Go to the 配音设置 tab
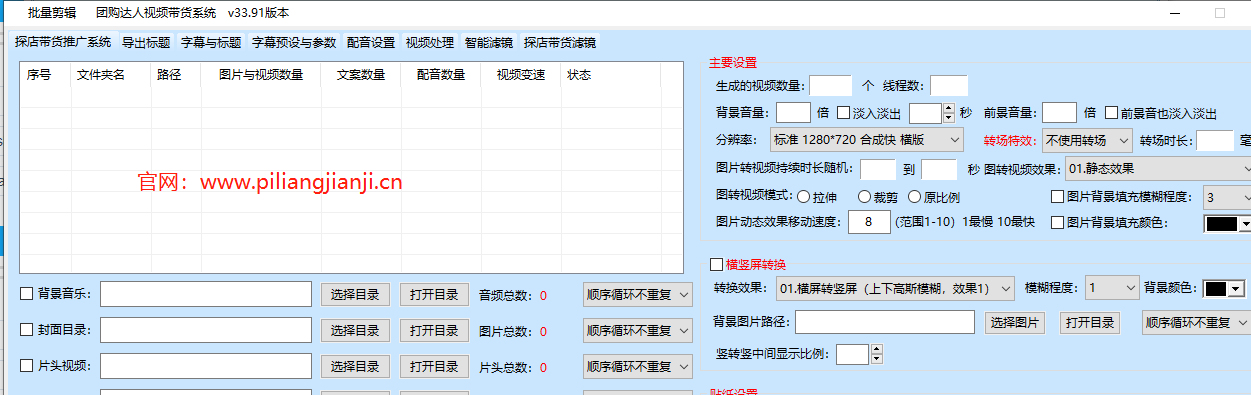This screenshot has height=395, width=1251. pyautogui.click(x=371, y=43)
